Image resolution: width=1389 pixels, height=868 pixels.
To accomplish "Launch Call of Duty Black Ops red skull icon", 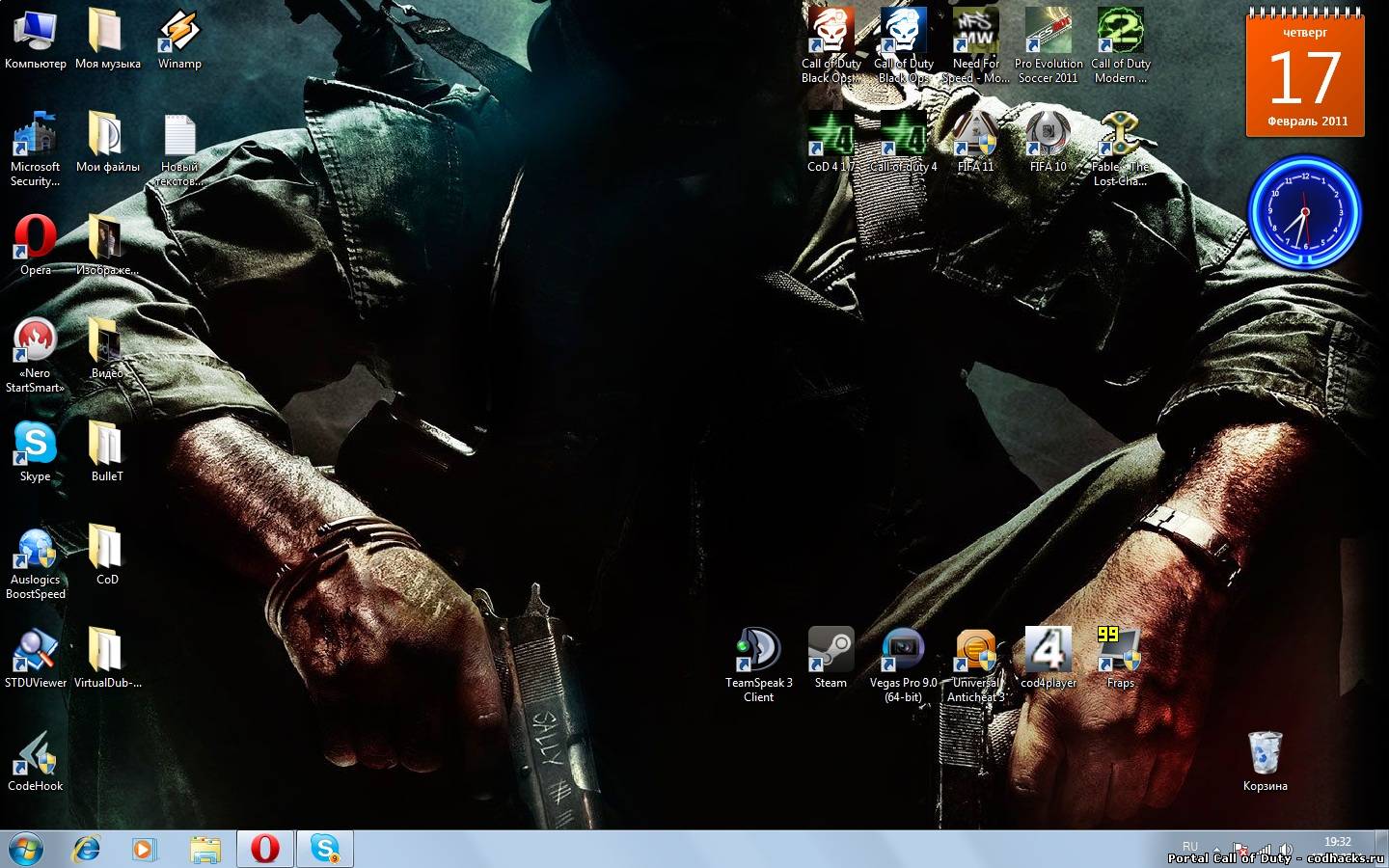I will pyautogui.click(x=831, y=46).
